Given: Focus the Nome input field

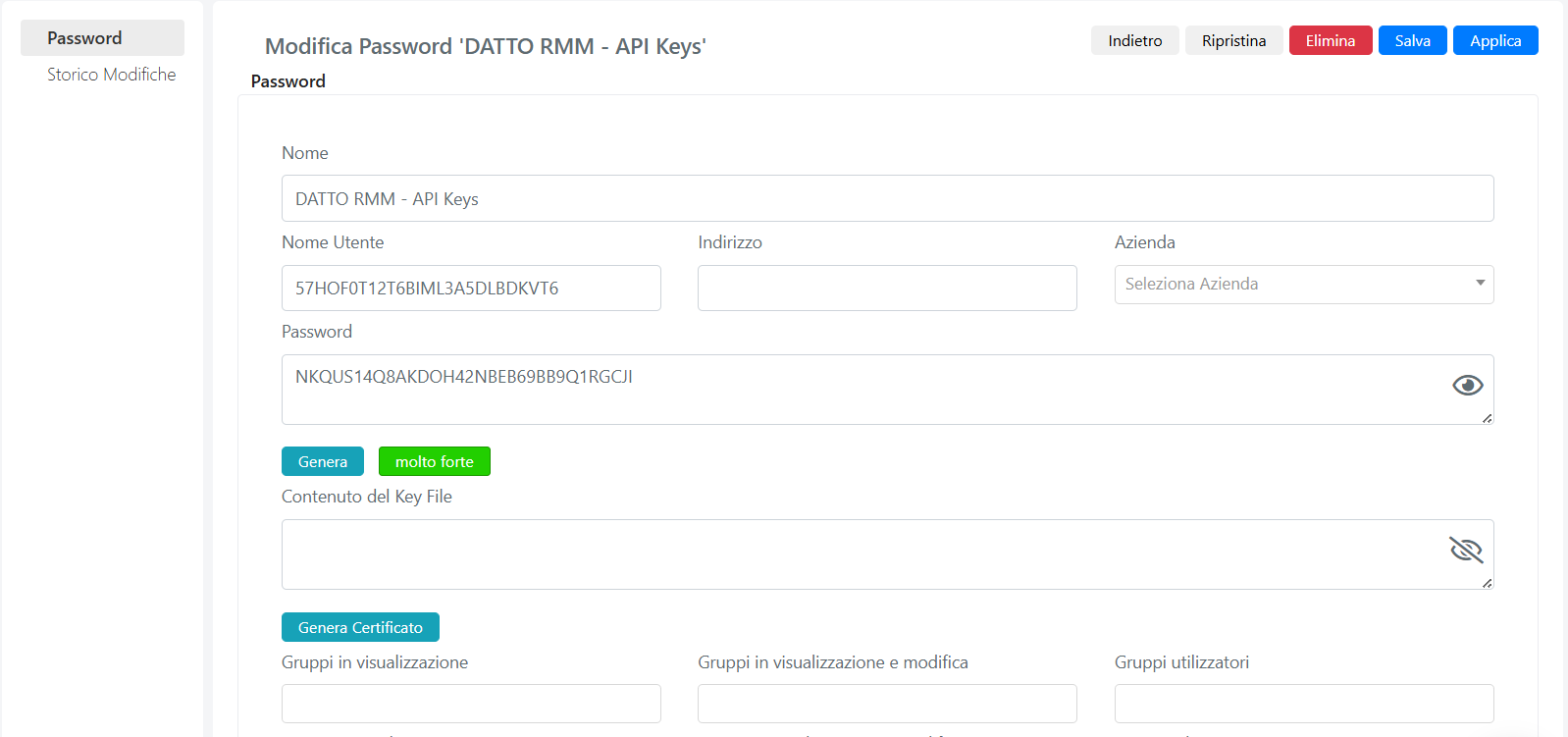Looking at the screenshot, I should click(888, 198).
